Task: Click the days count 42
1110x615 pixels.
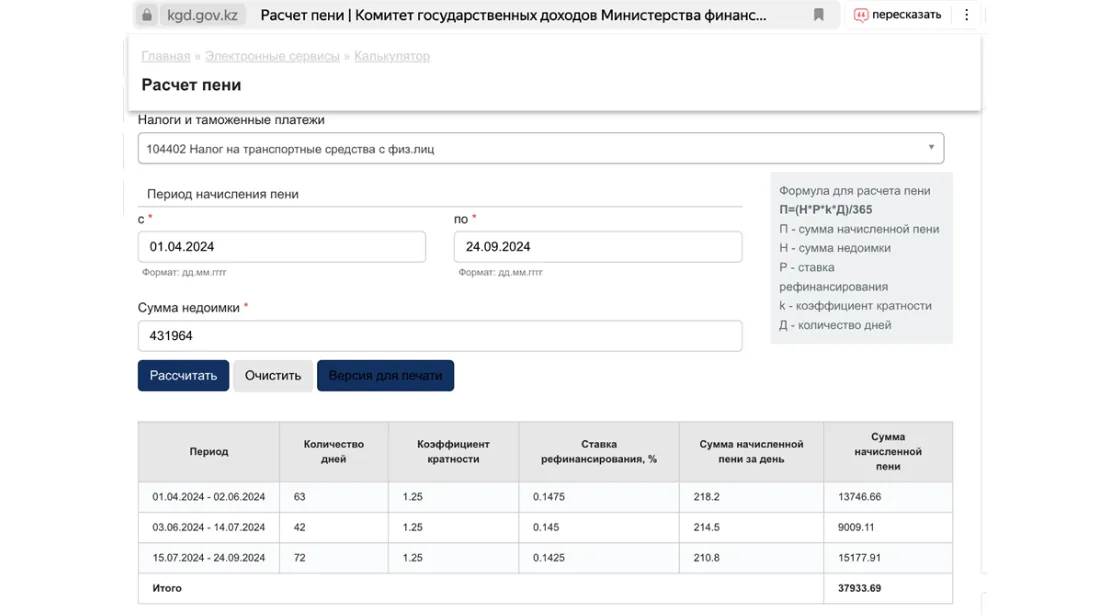Action: (299, 527)
